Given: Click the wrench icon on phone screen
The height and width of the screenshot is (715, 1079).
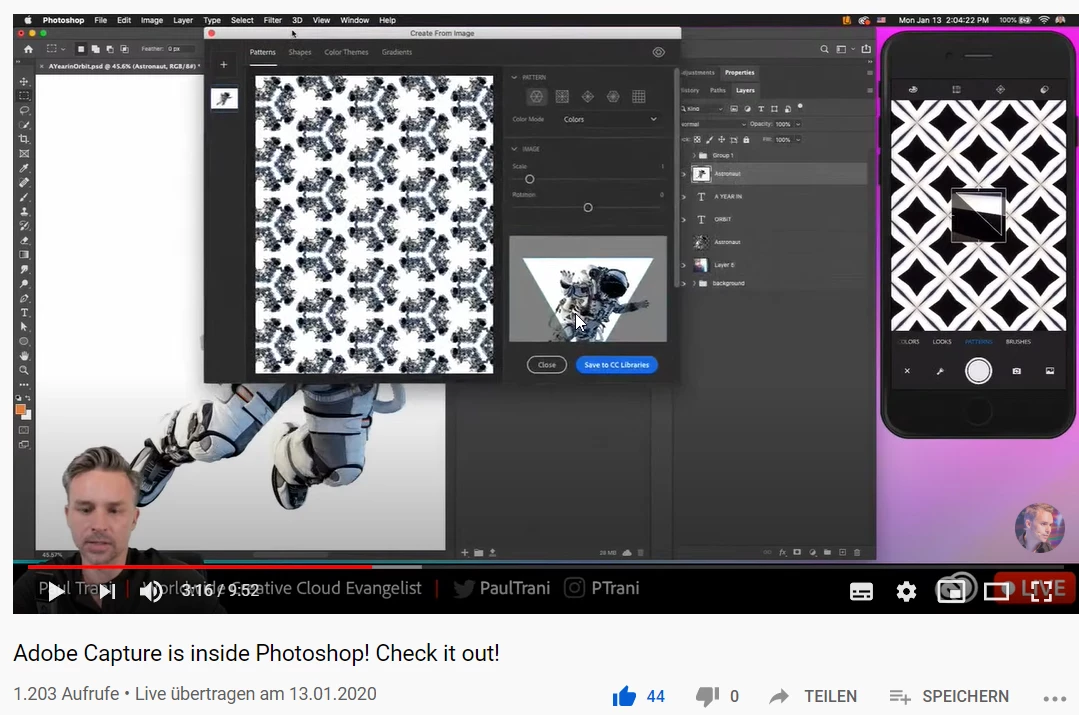Looking at the screenshot, I should click(940, 372).
